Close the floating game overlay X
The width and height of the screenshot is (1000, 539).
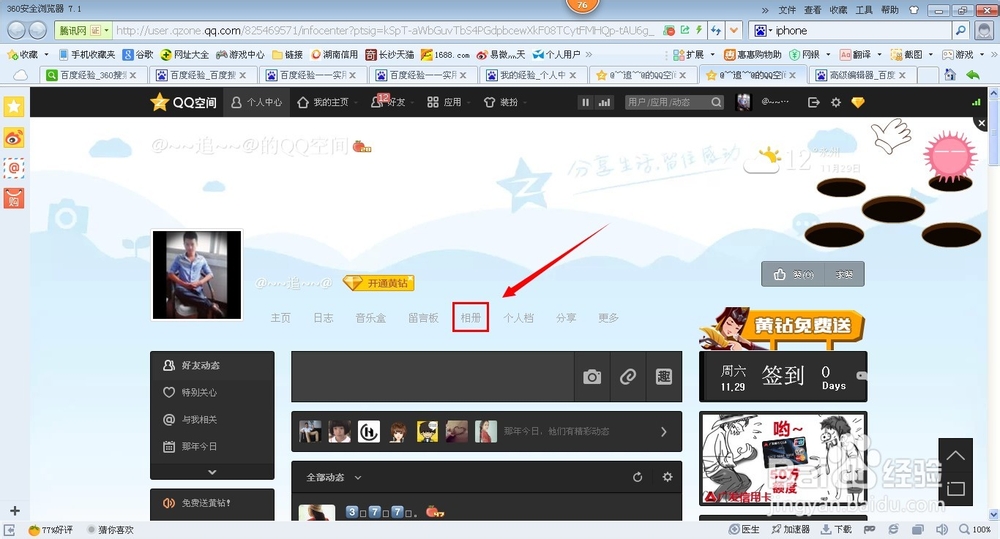(982, 123)
